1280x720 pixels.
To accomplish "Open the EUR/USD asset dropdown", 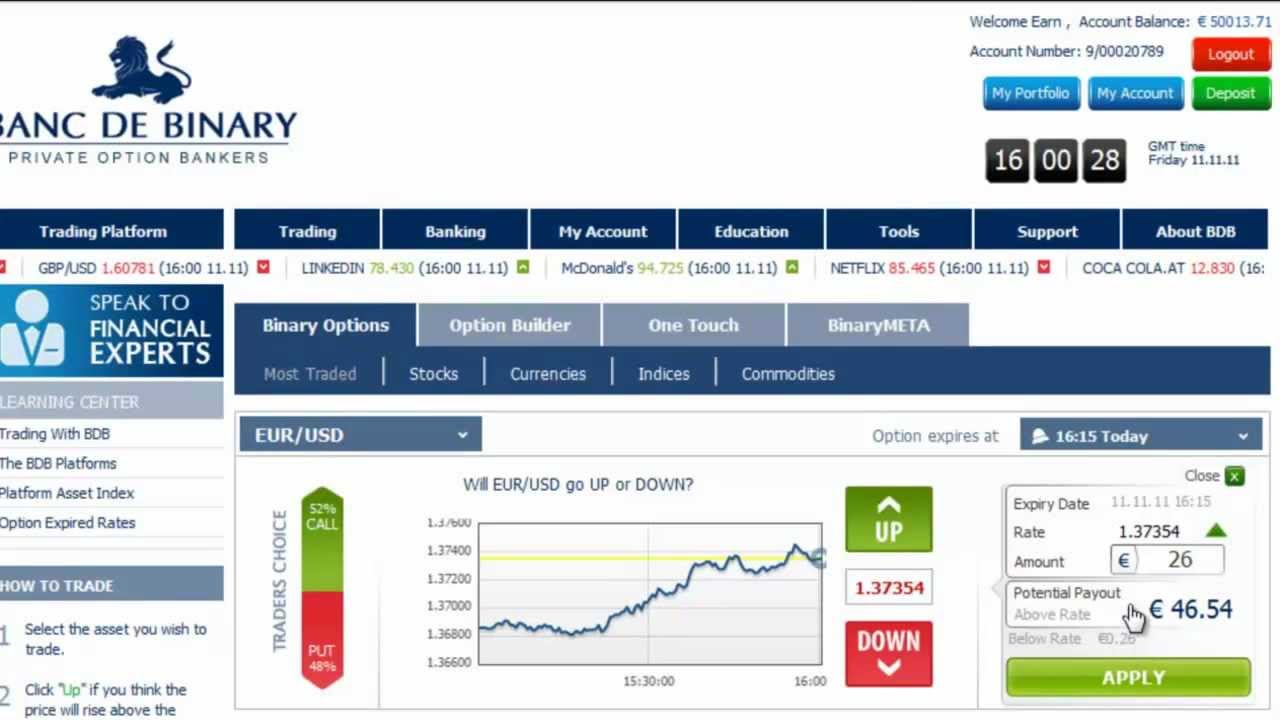I will coord(360,435).
